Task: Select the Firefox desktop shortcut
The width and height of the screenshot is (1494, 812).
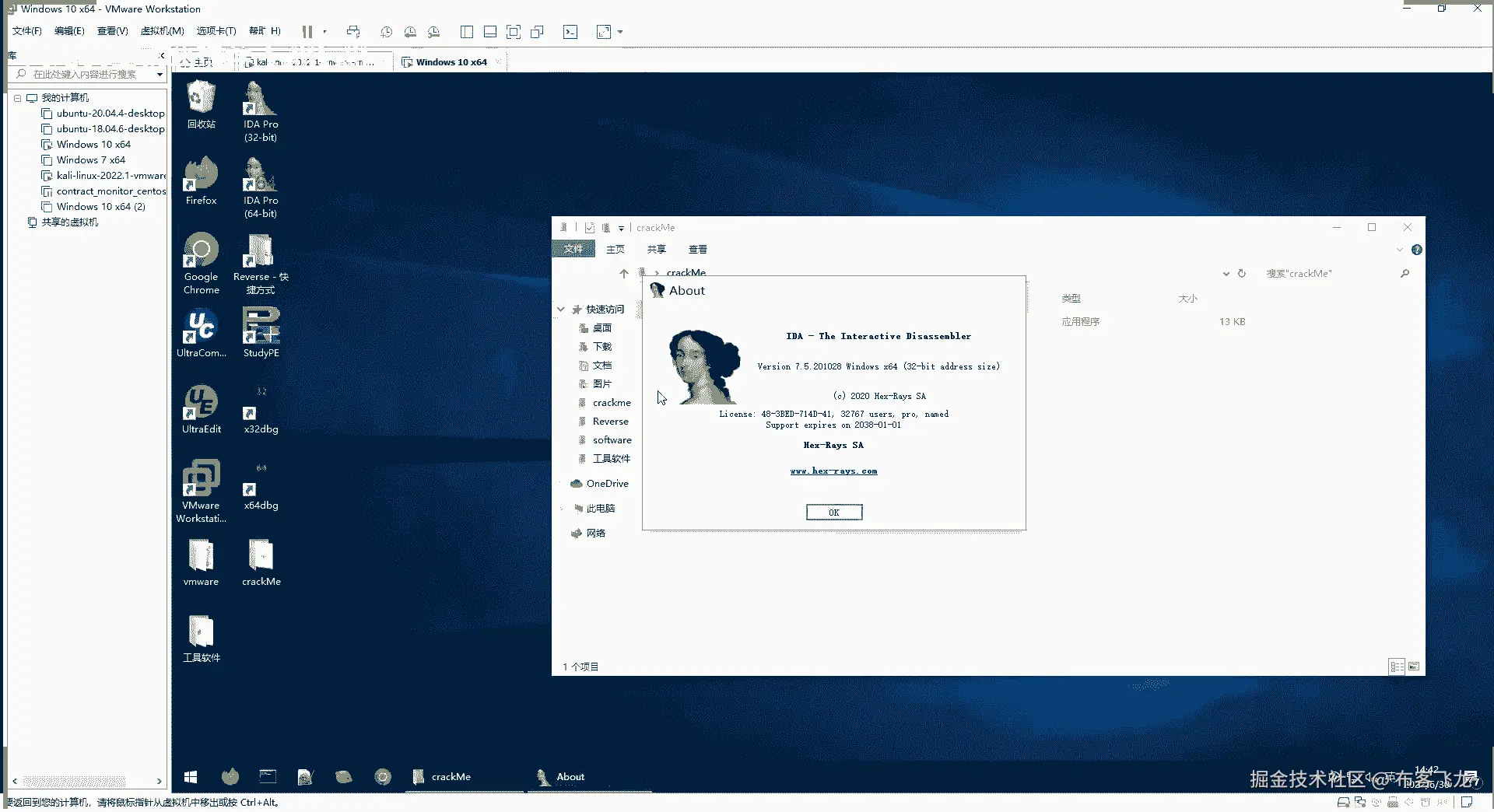Action: pos(202,181)
